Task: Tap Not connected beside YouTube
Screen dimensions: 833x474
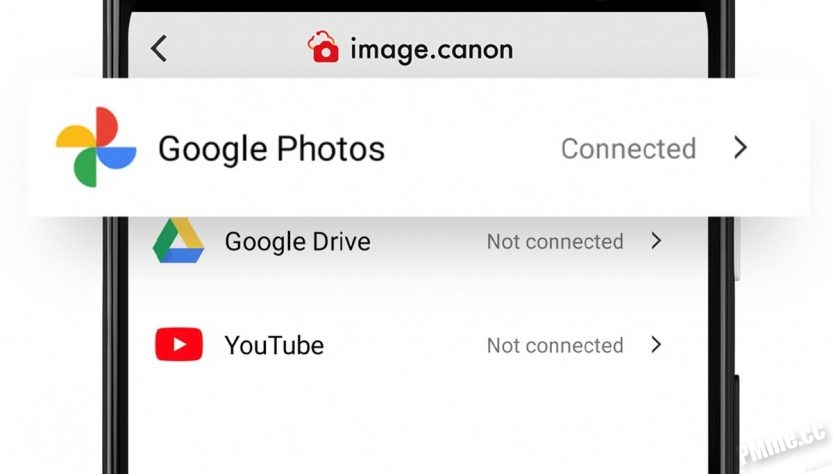Action: [555, 345]
